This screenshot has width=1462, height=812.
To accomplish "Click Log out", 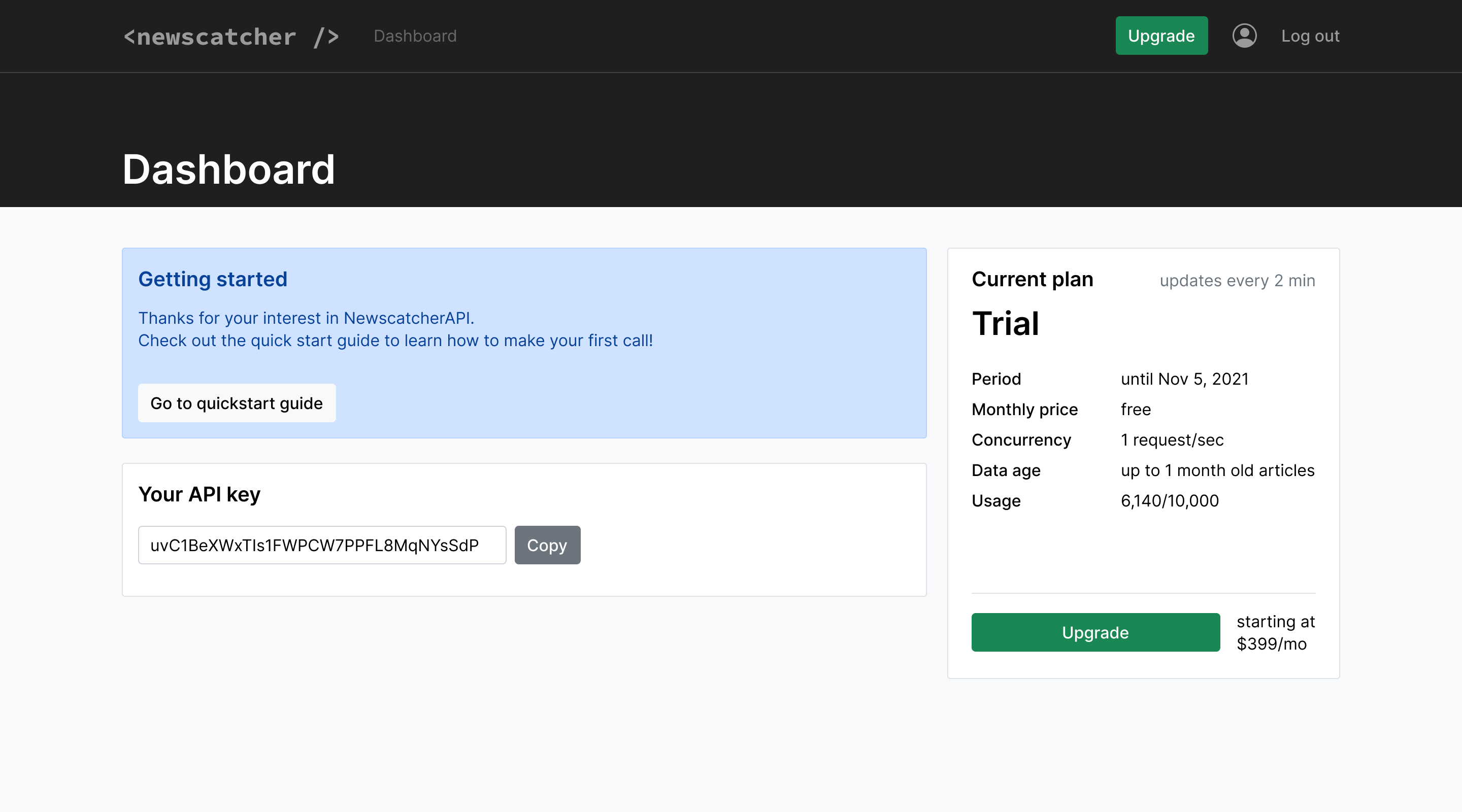I will 1310,36.
